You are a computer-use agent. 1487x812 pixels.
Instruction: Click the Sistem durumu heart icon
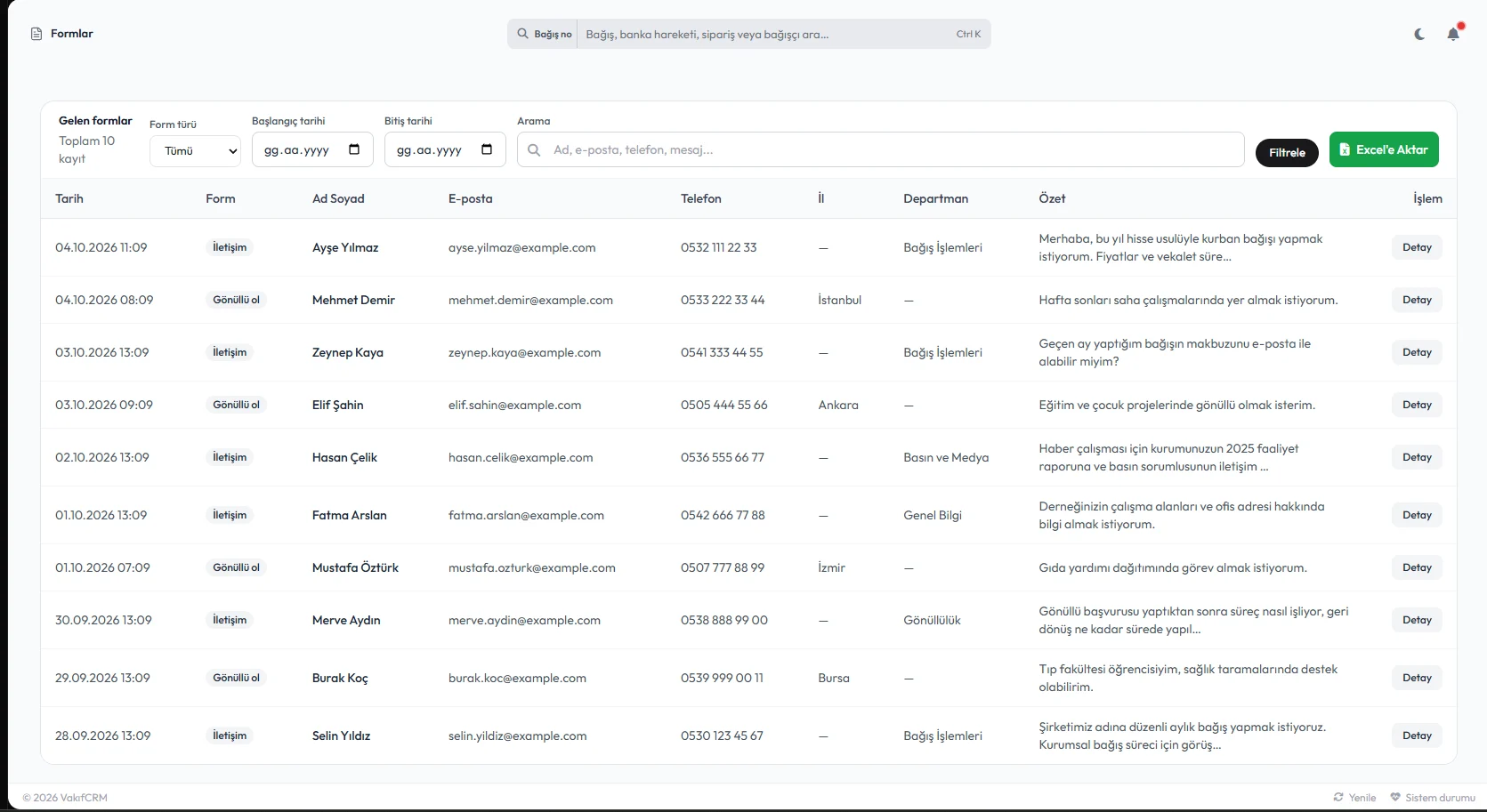1395,797
